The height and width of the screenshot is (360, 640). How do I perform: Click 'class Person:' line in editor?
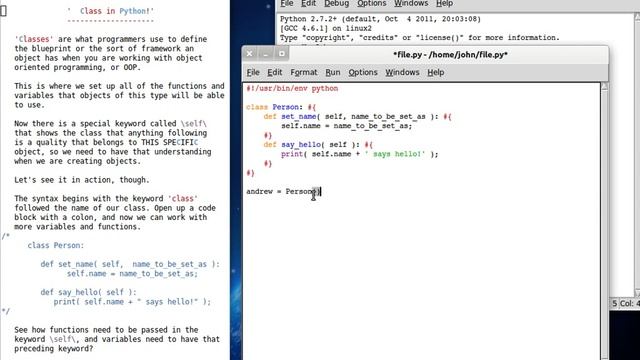[281, 107]
